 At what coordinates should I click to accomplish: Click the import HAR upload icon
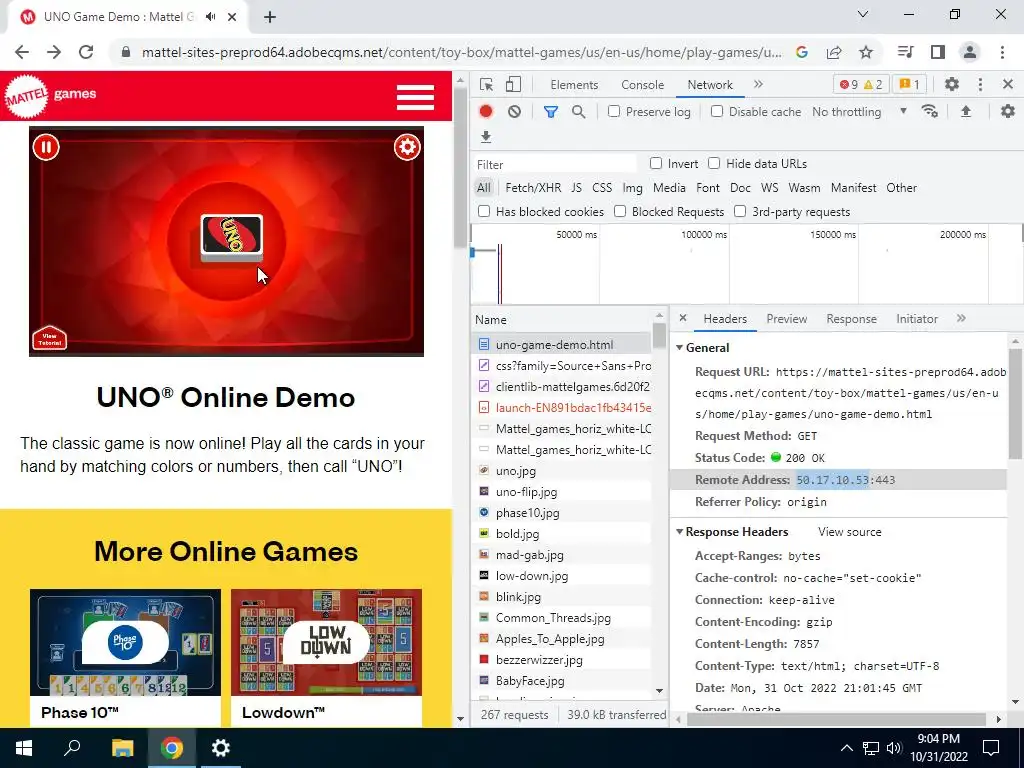click(x=966, y=112)
